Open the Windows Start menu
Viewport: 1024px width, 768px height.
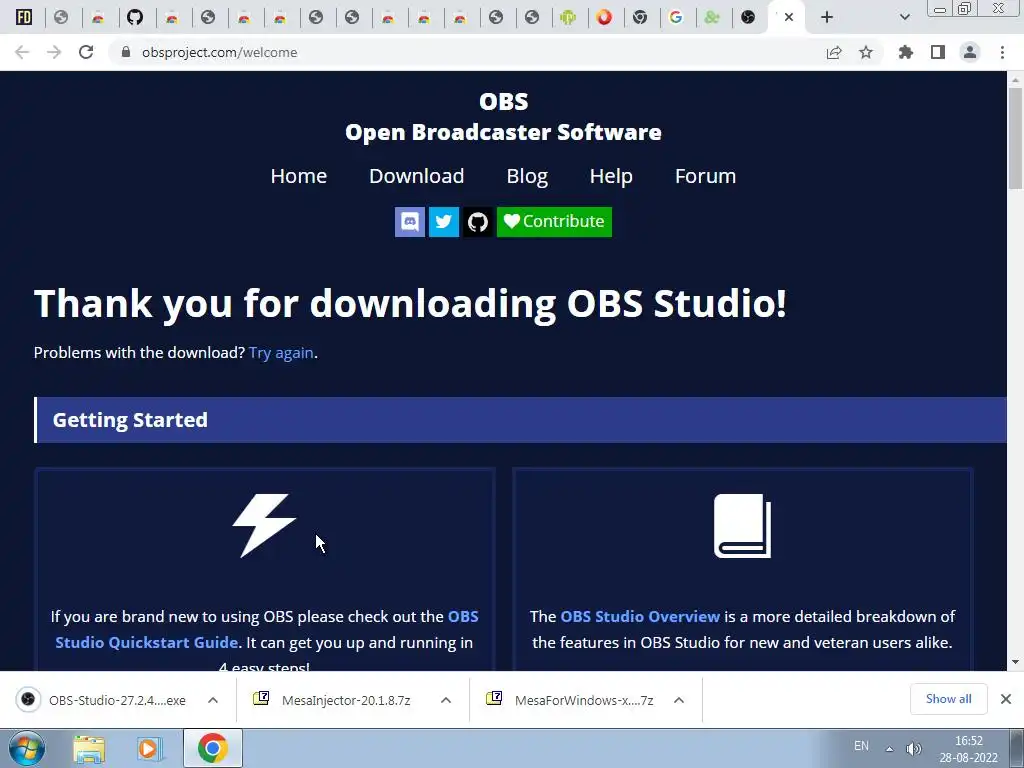pyautogui.click(x=26, y=748)
